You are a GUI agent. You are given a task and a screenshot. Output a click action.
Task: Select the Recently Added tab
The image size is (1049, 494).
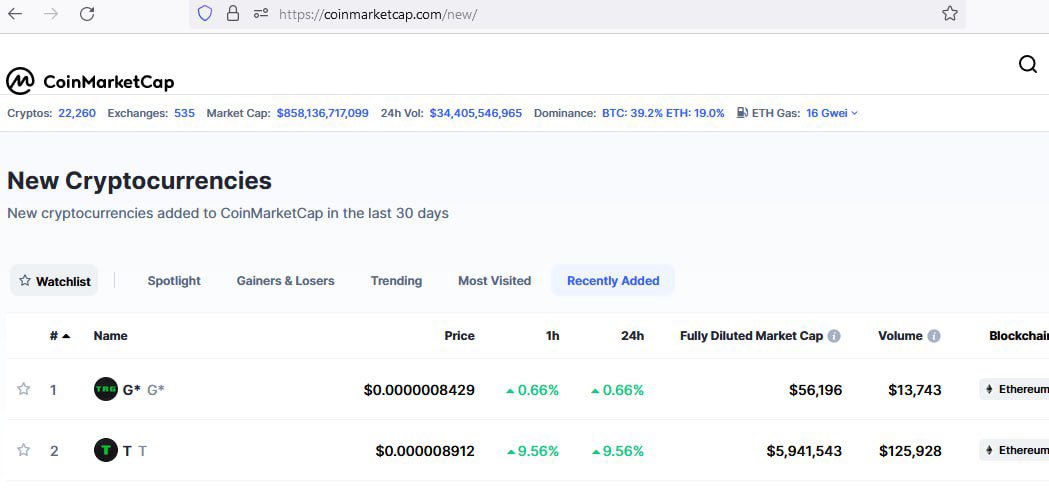(x=613, y=281)
